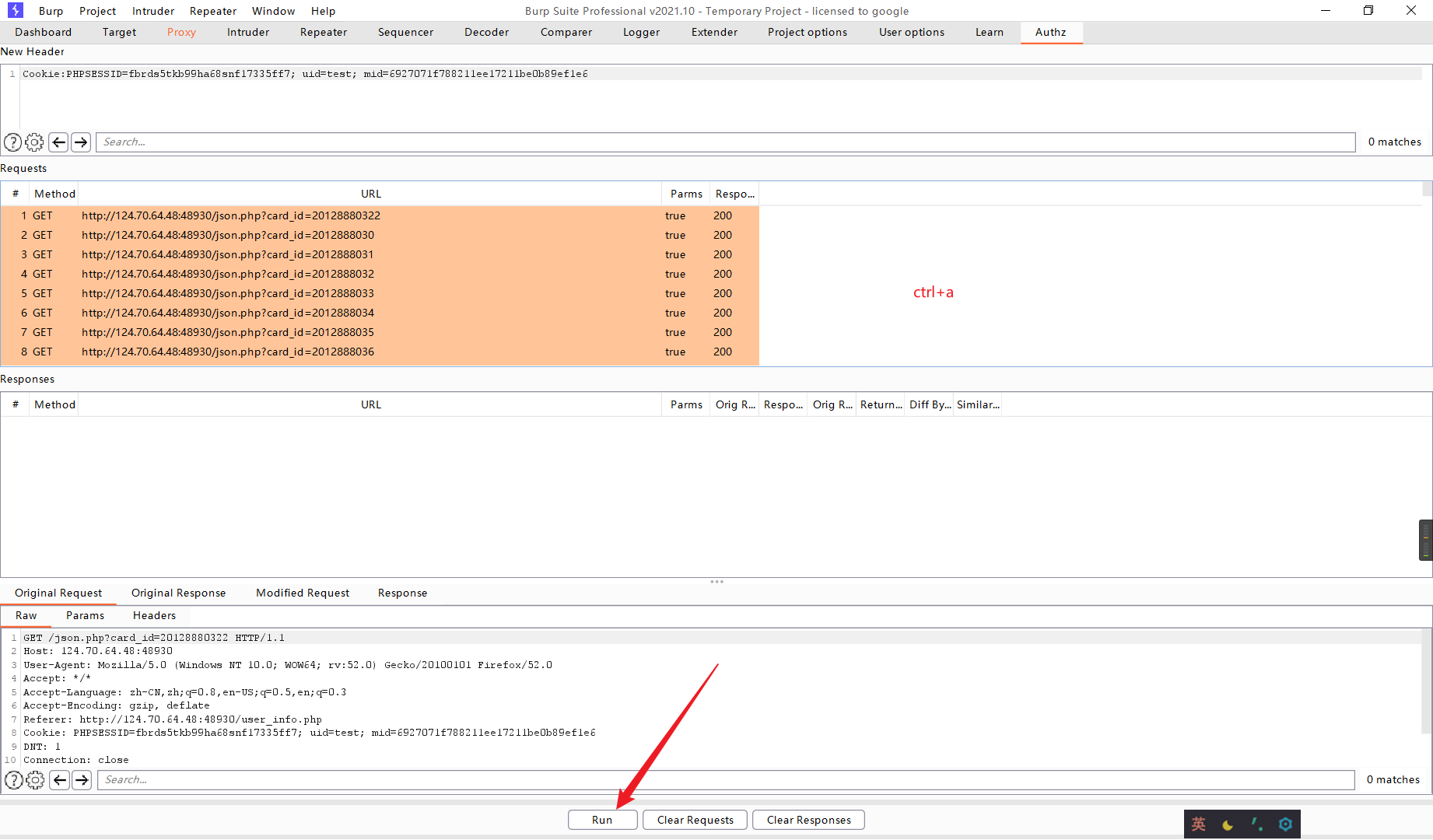Screen dimensions: 1433x840
Task: Go to next match in New Header search
Action: coord(81,142)
